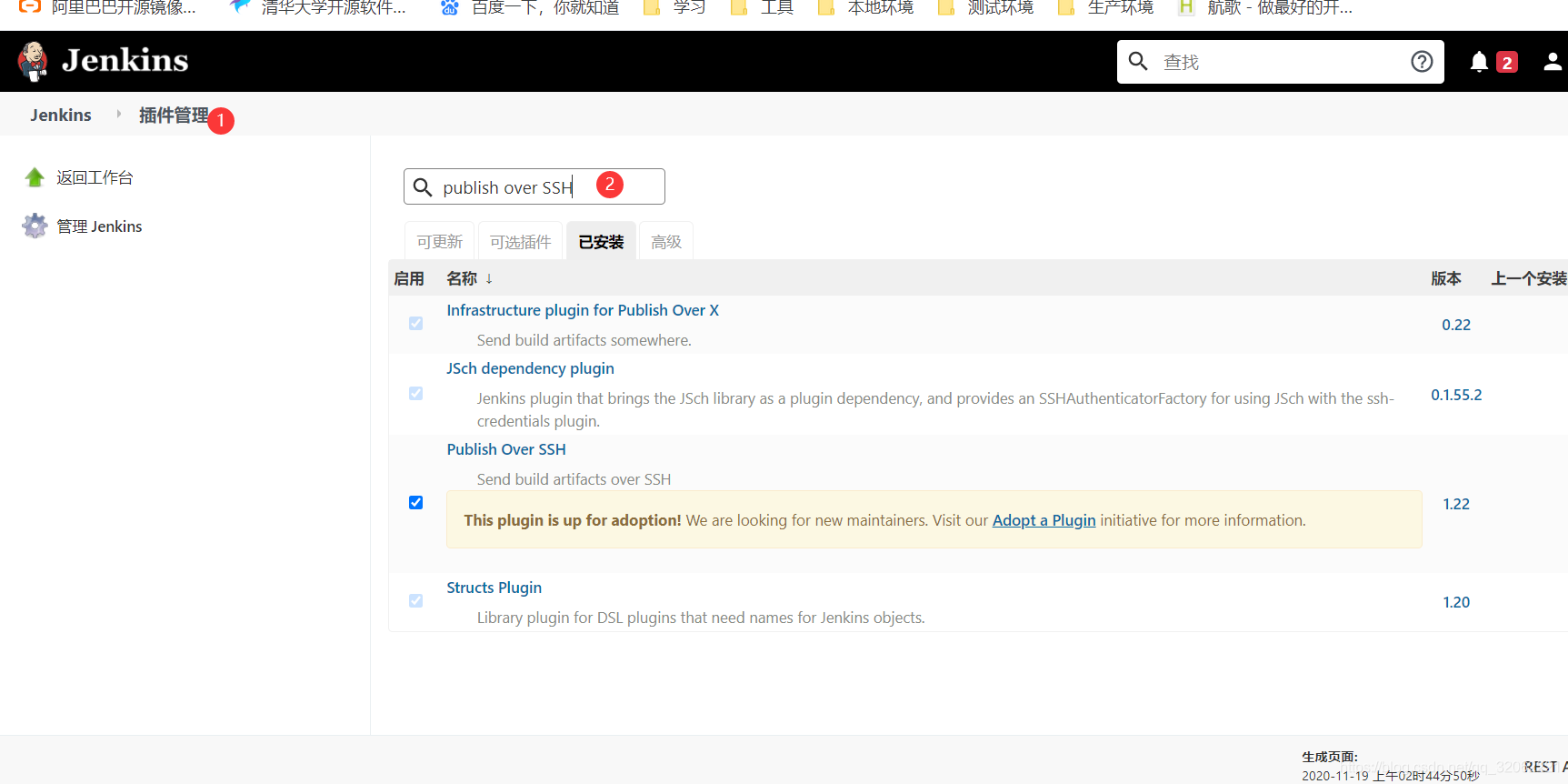Viewport: 1568px width, 784px height.
Task: Click the Jenkins butler logo icon
Action: (33, 61)
